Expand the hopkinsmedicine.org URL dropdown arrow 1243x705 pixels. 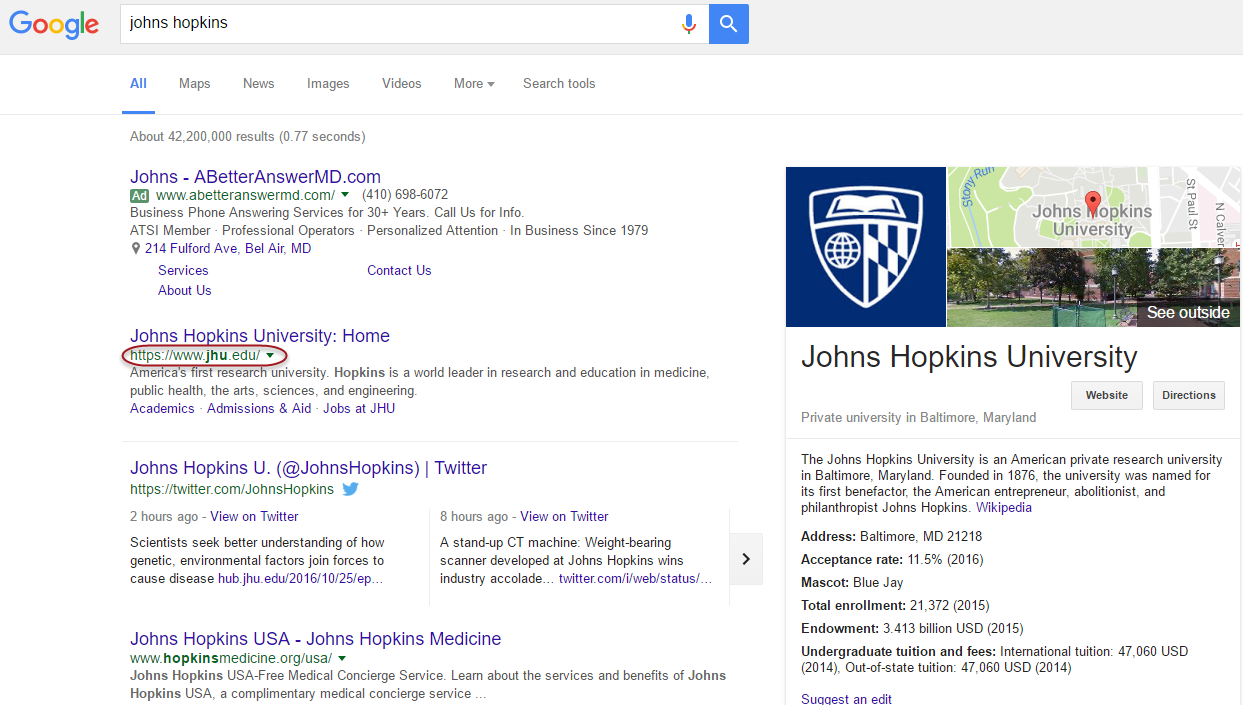[x=342, y=659]
